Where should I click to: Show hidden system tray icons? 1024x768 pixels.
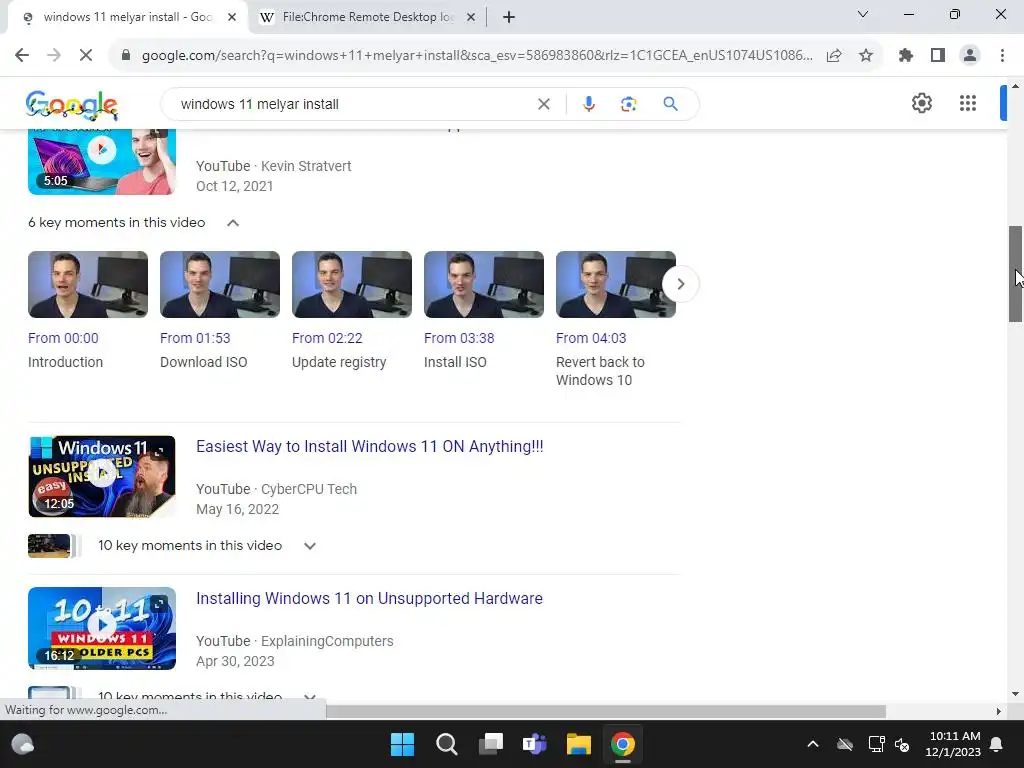click(813, 744)
